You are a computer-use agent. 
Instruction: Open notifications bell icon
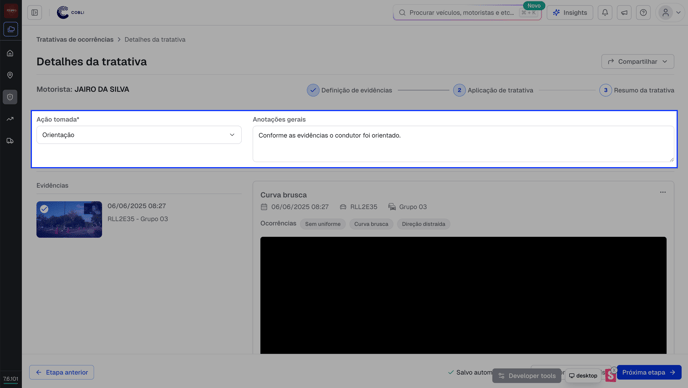pos(605,13)
